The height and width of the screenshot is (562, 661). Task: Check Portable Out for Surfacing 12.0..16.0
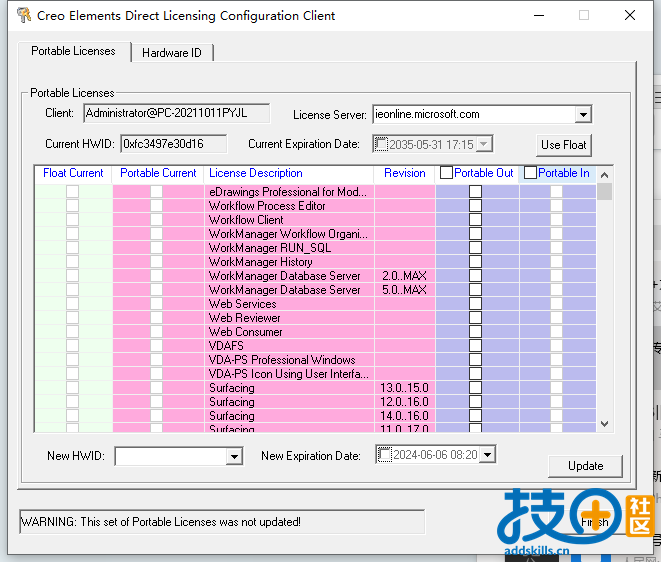pos(476,401)
